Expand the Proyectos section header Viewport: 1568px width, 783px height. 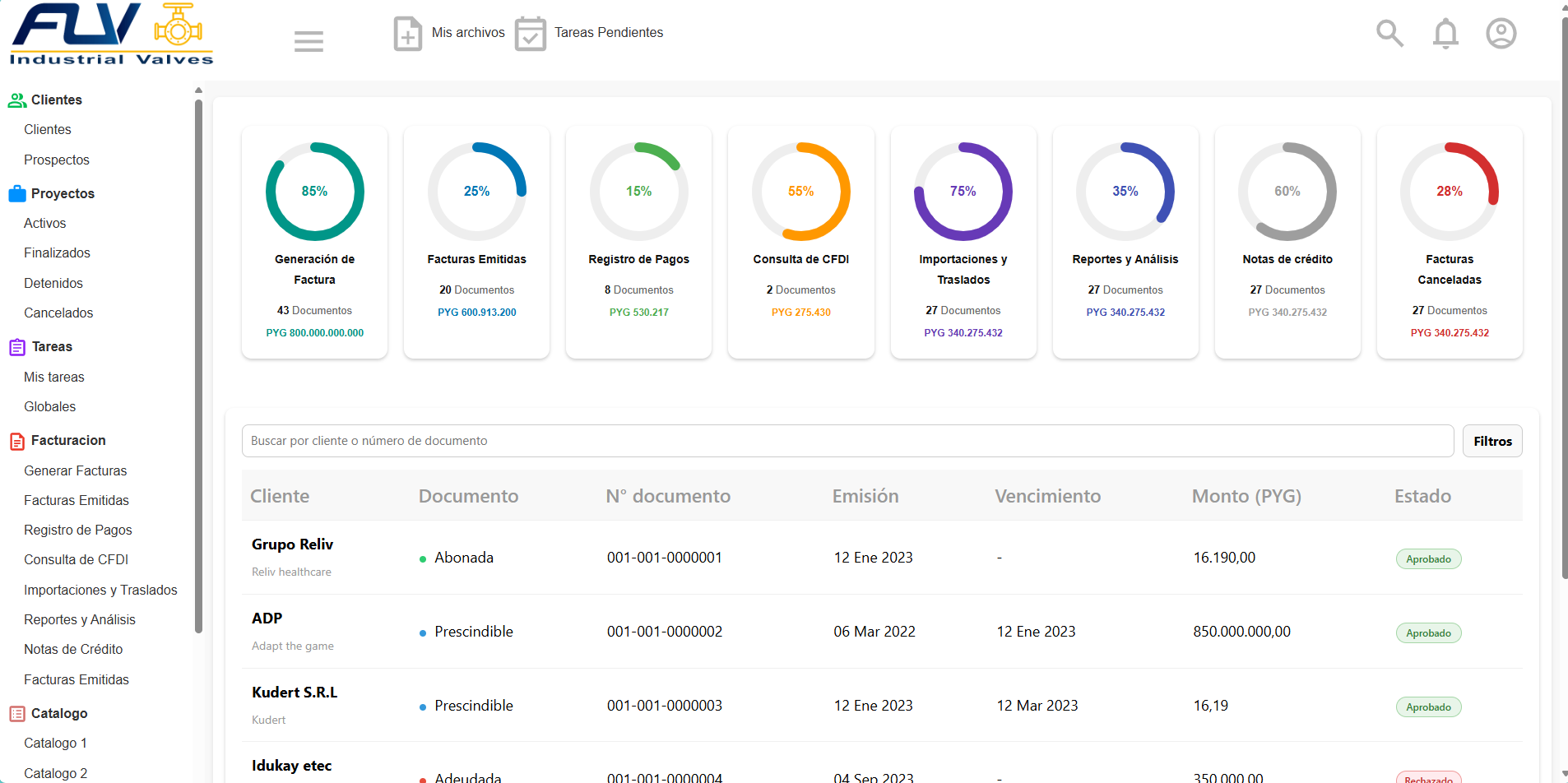point(63,193)
